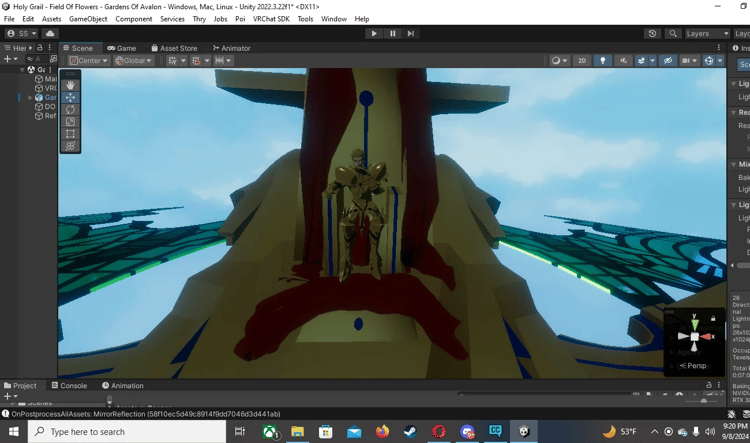
Task: Open the Layers dropdown
Action: [x=706, y=33]
